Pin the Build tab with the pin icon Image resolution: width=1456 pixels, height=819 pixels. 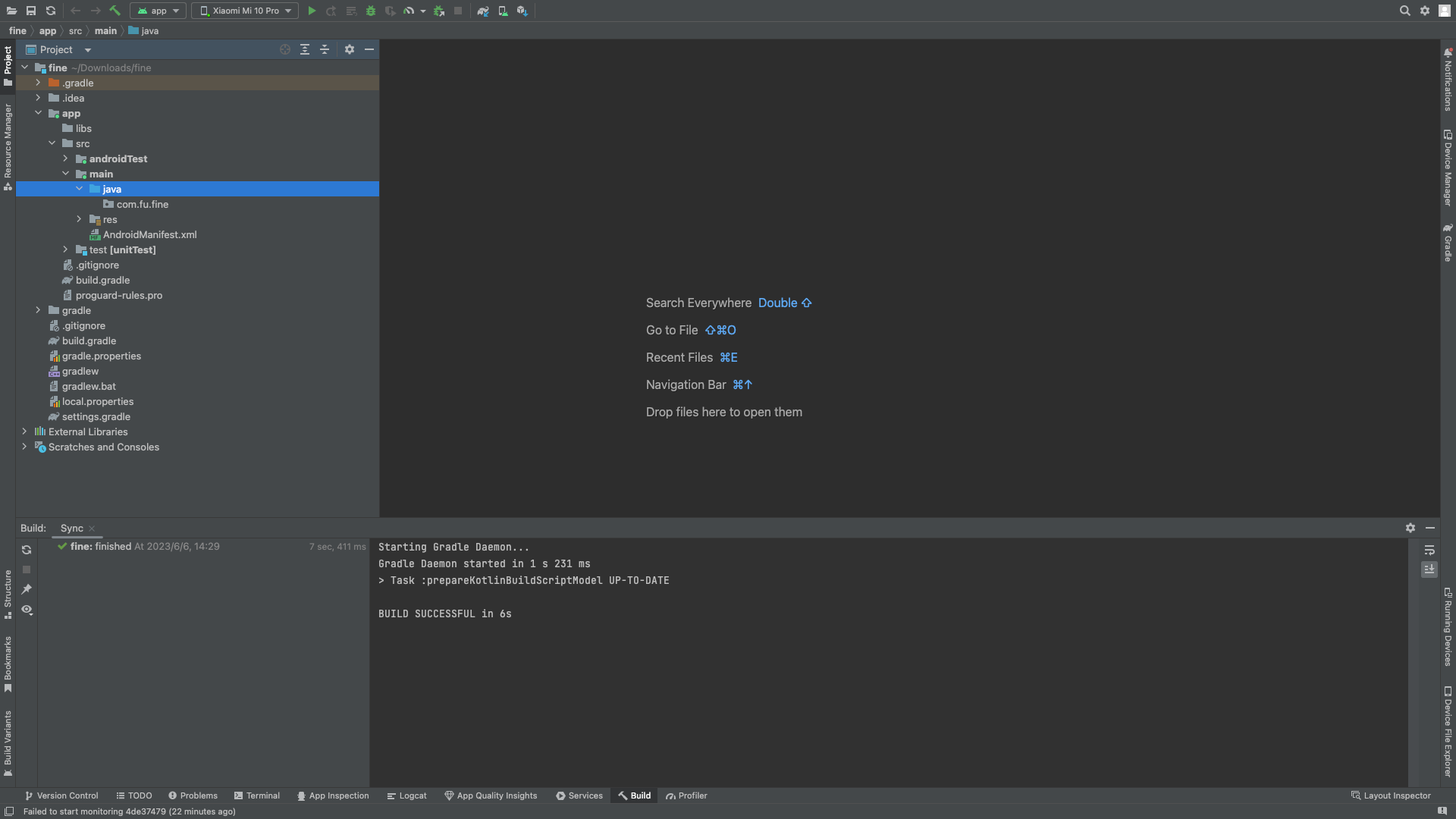click(27, 589)
